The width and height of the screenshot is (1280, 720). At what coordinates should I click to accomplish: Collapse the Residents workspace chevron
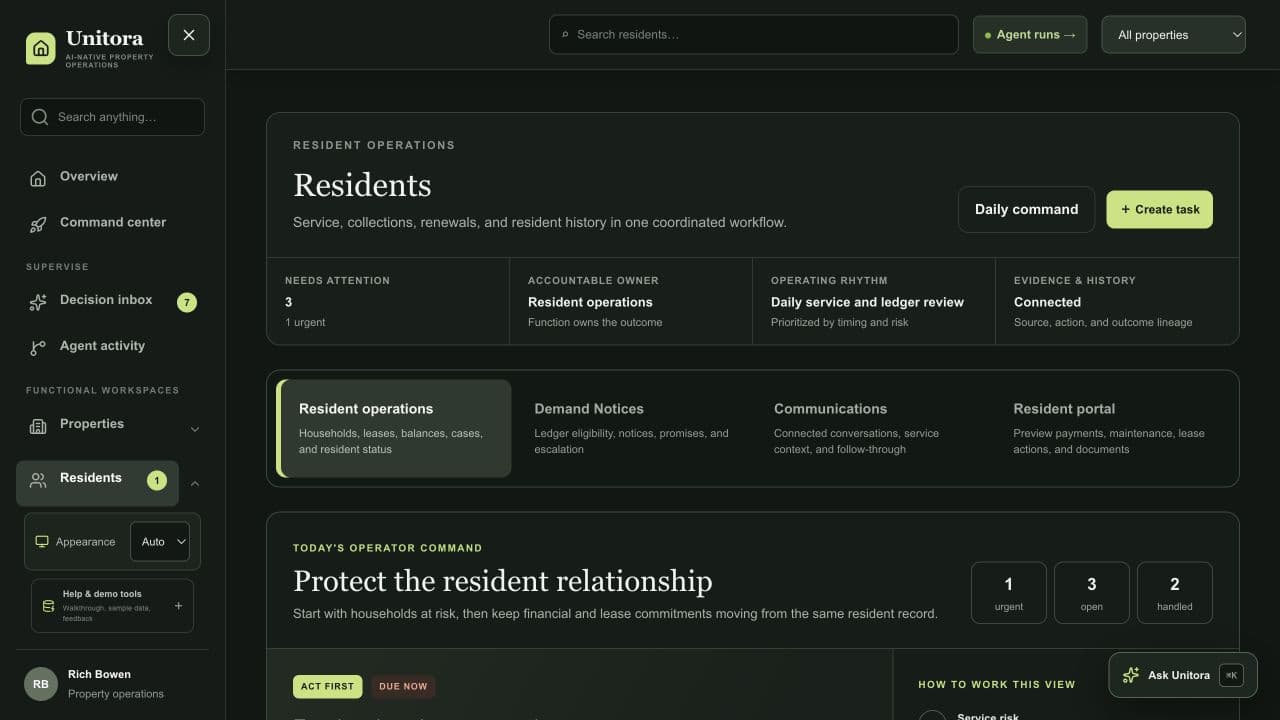click(195, 483)
